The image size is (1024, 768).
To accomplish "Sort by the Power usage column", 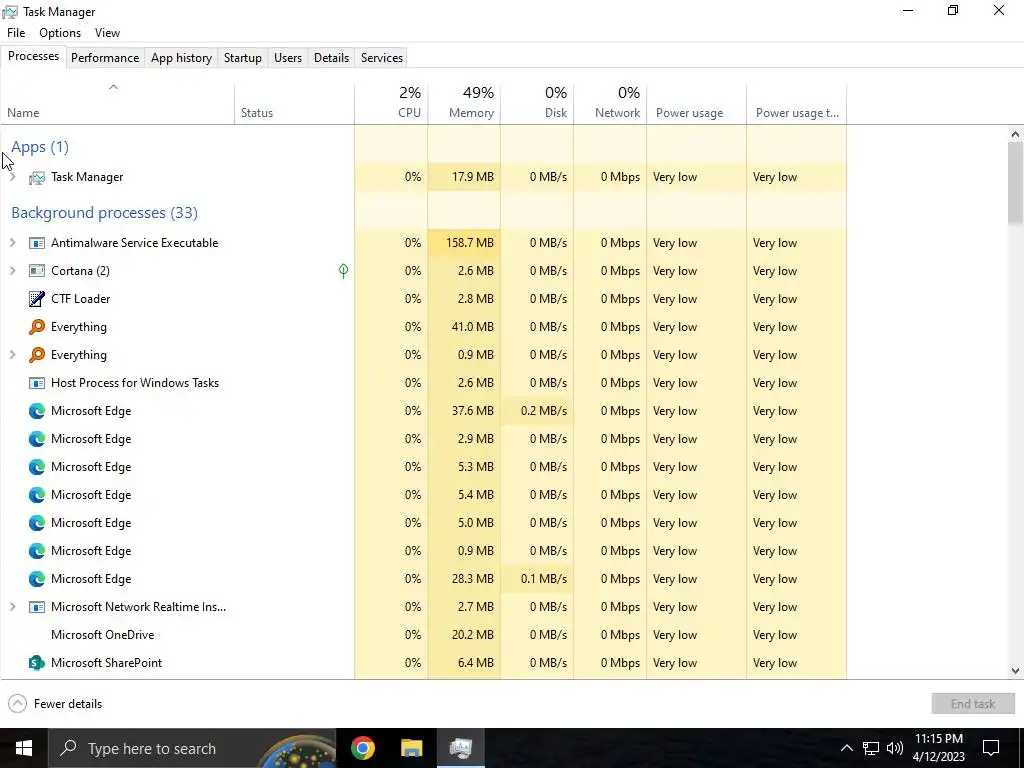I will (697, 104).
